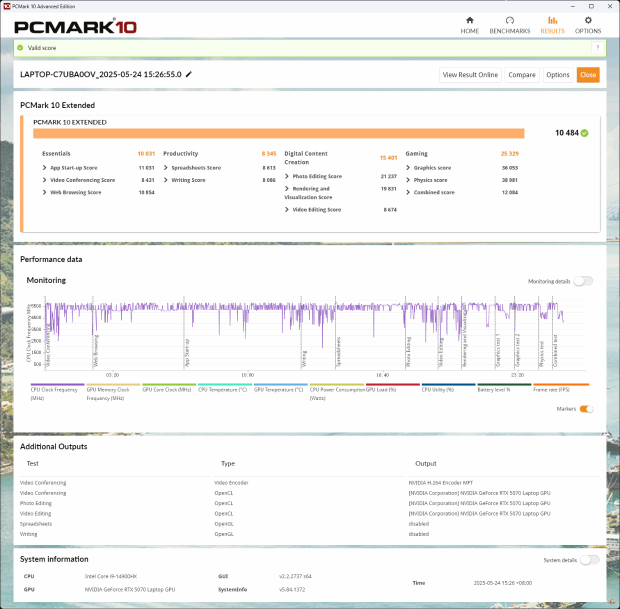This screenshot has height=609, width=620.
Task: Click View Result Online button
Action: pyautogui.click(x=470, y=75)
